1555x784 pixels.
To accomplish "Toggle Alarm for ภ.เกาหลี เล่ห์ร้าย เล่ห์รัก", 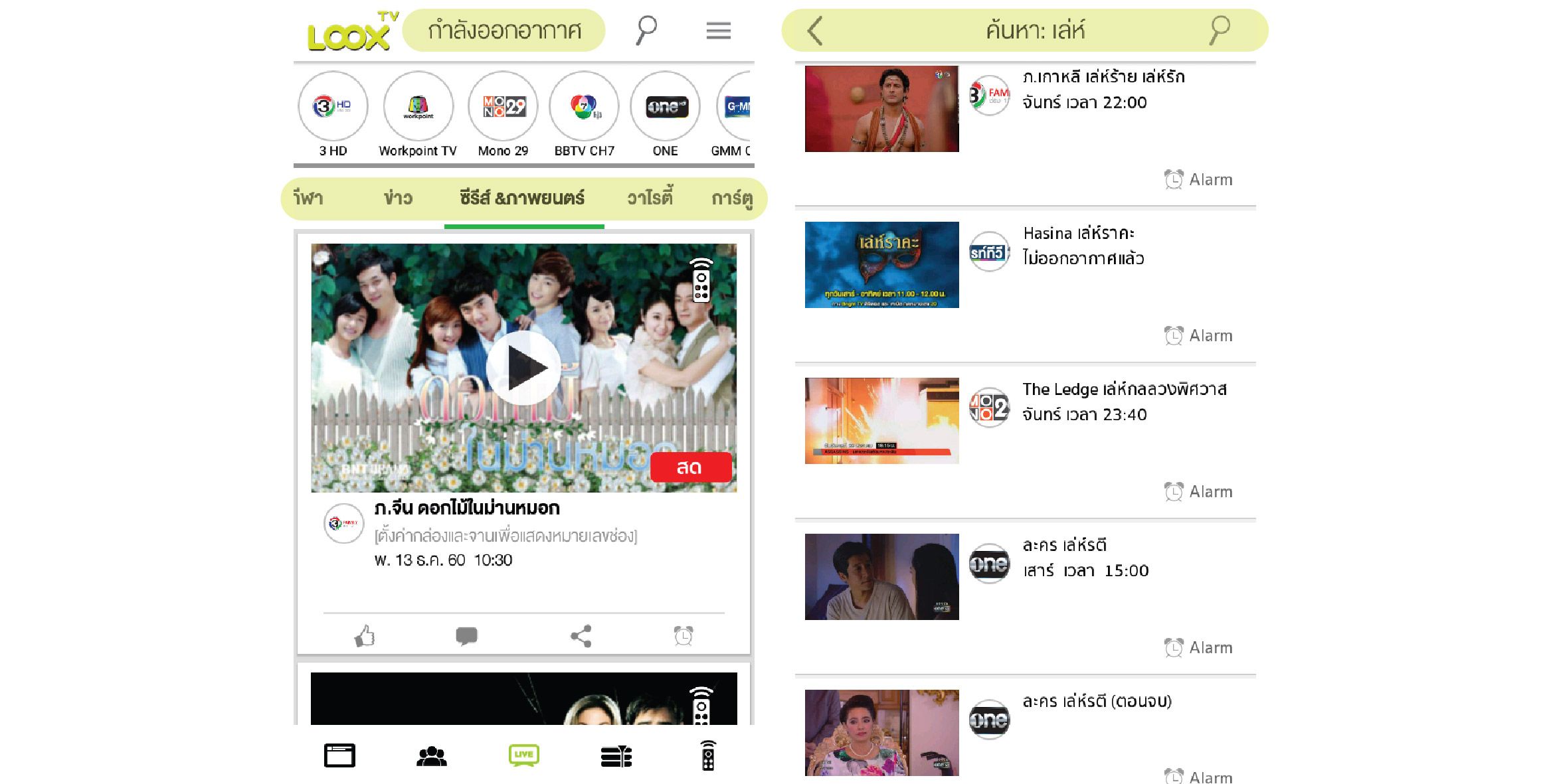I will pos(1198,179).
